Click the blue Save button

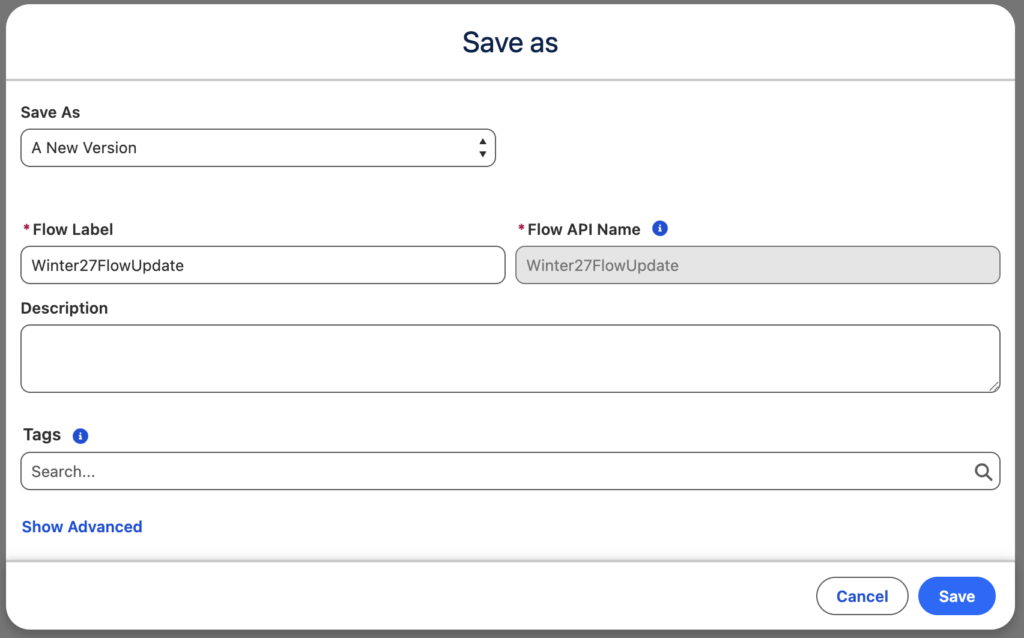coord(957,596)
